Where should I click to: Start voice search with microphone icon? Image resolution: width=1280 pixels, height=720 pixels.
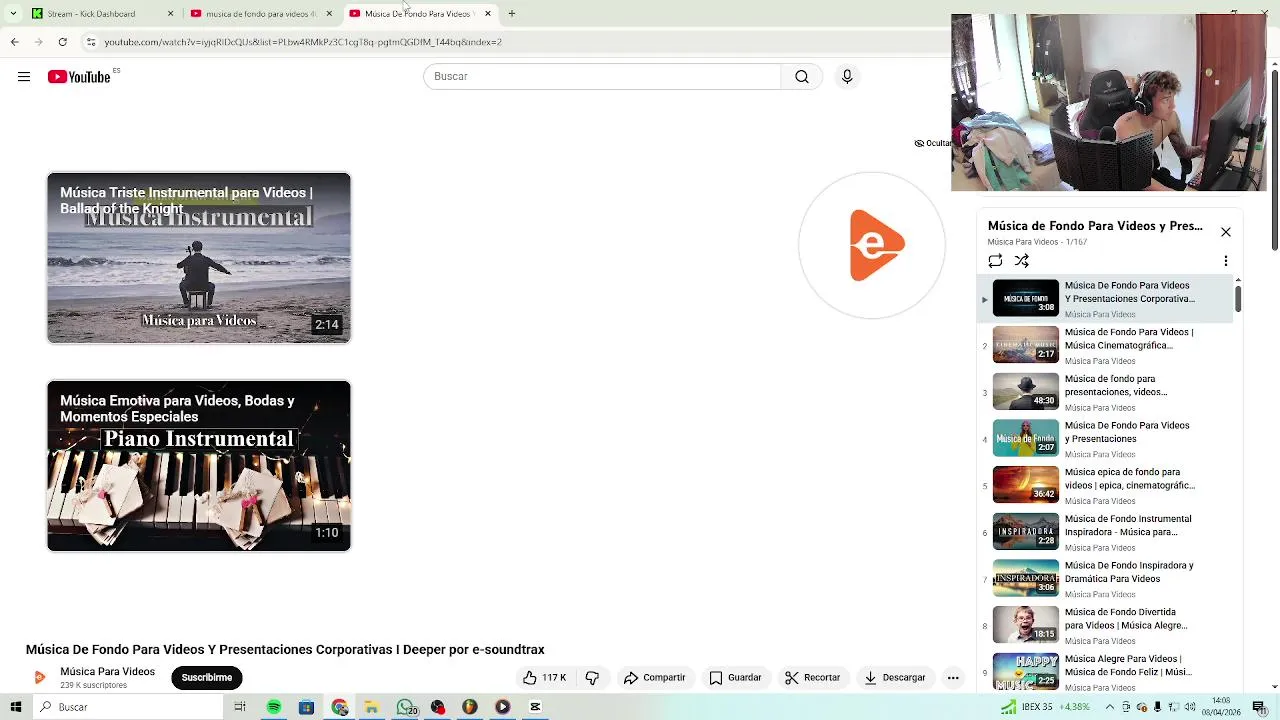pos(847,77)
